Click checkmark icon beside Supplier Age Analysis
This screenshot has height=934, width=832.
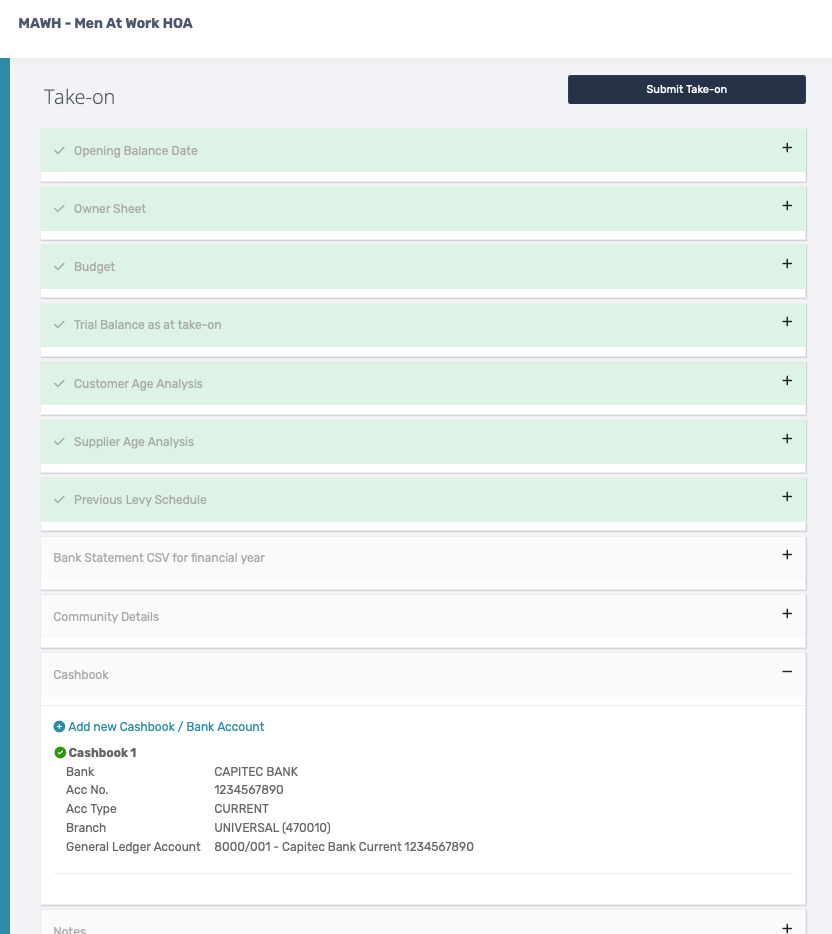pyautogui.click(x=59, y=441)
